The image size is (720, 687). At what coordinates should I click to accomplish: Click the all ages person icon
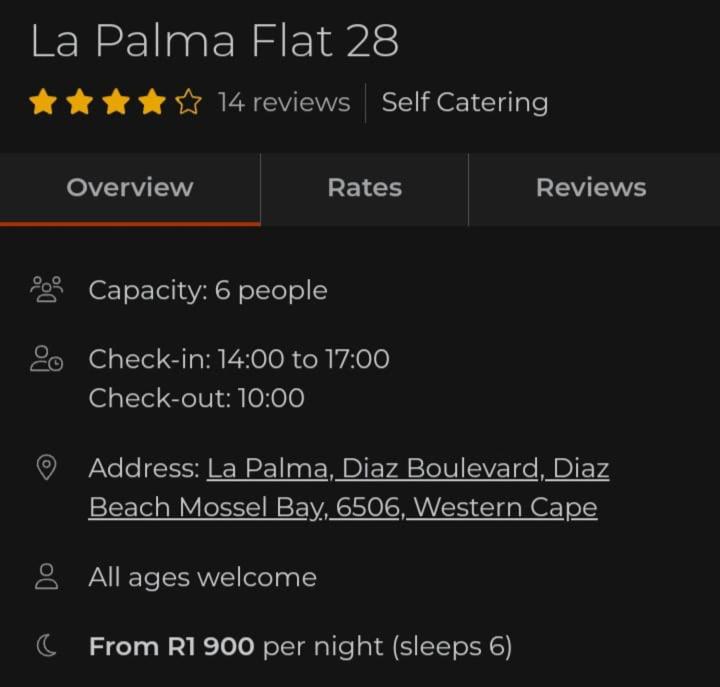[x=46, y=577]
